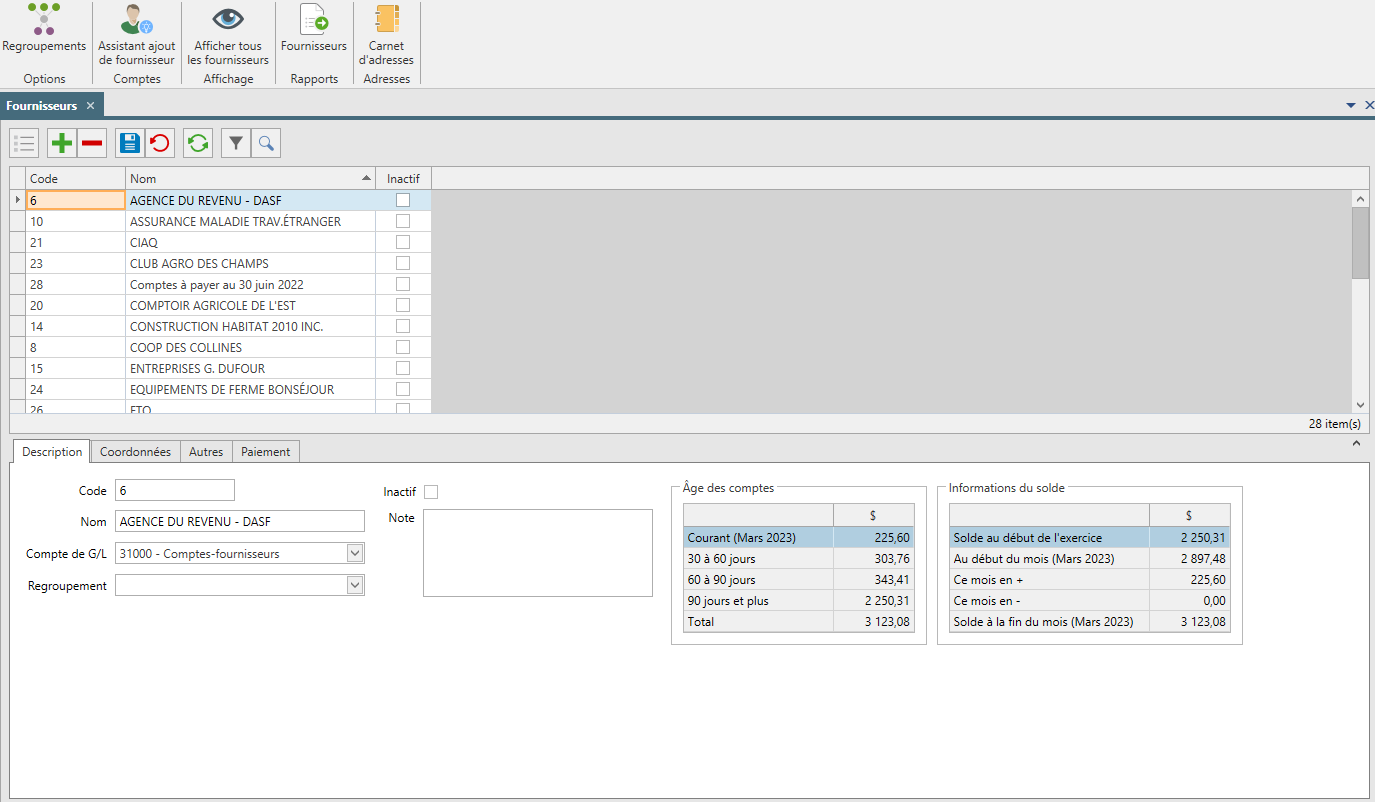Select Solde au début de l'exercice row
The height and width of the screenshot is (802, 1375).
(x=1090, y=537)
